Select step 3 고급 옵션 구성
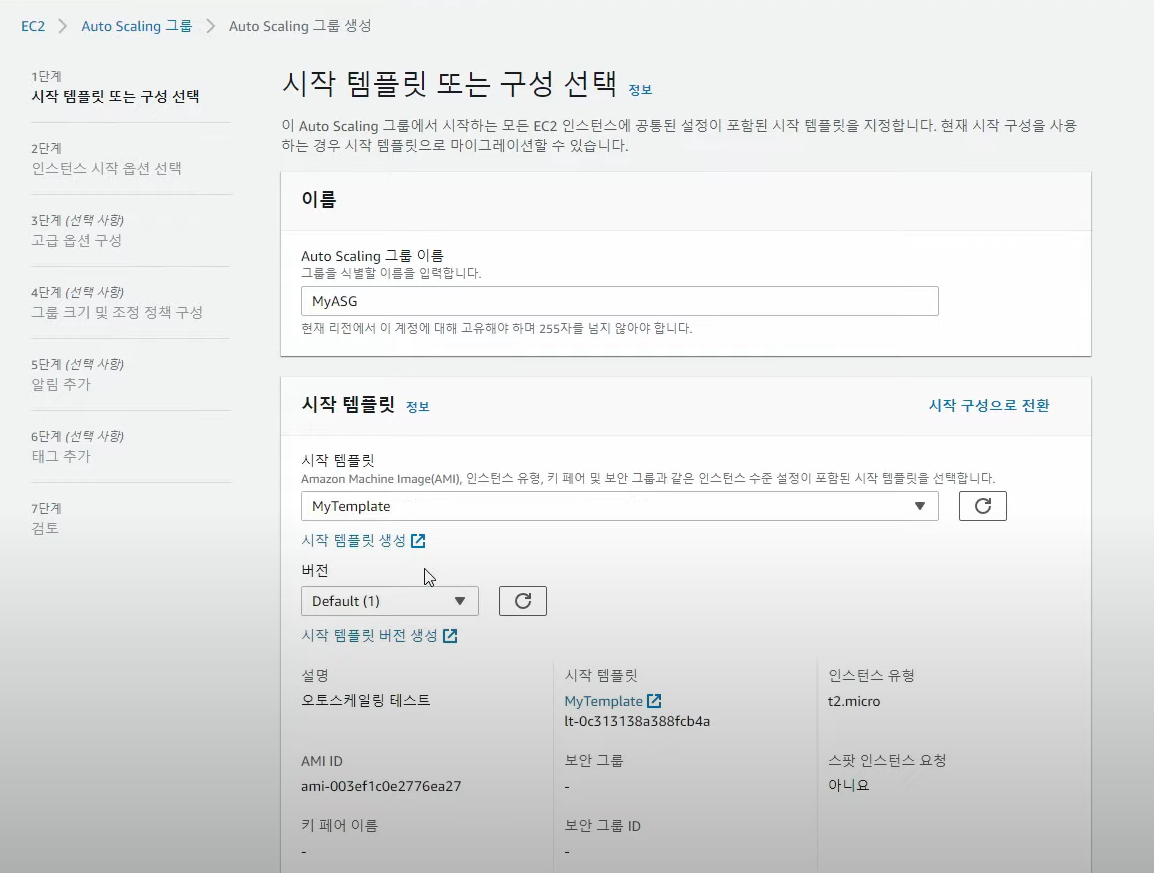Viewport: 1154px width, 873px height. (77, 241)
